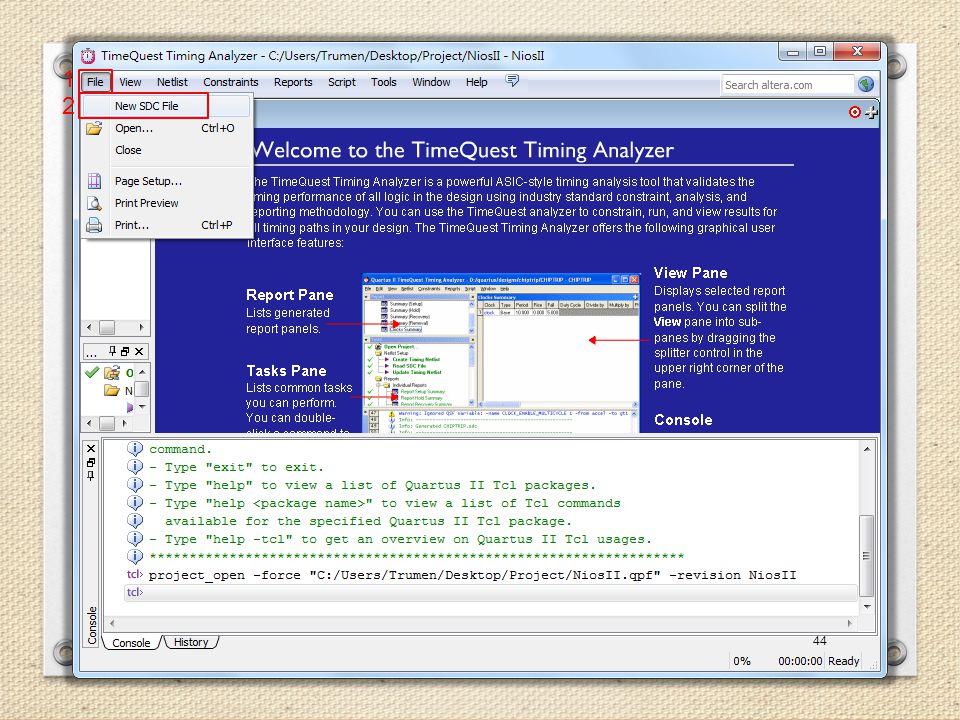The image size is (960, 720).
Task: Click the Welcome page screenshot thumbnail
Action: pyautogui.click(x=501, y=353)
